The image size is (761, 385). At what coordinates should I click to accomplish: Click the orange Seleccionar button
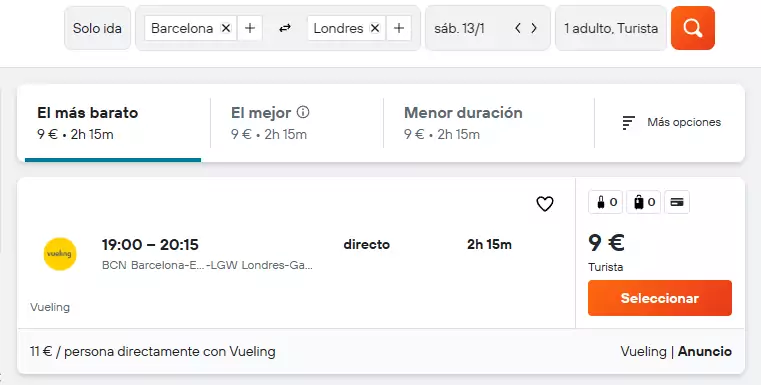[x=660, y=298]
